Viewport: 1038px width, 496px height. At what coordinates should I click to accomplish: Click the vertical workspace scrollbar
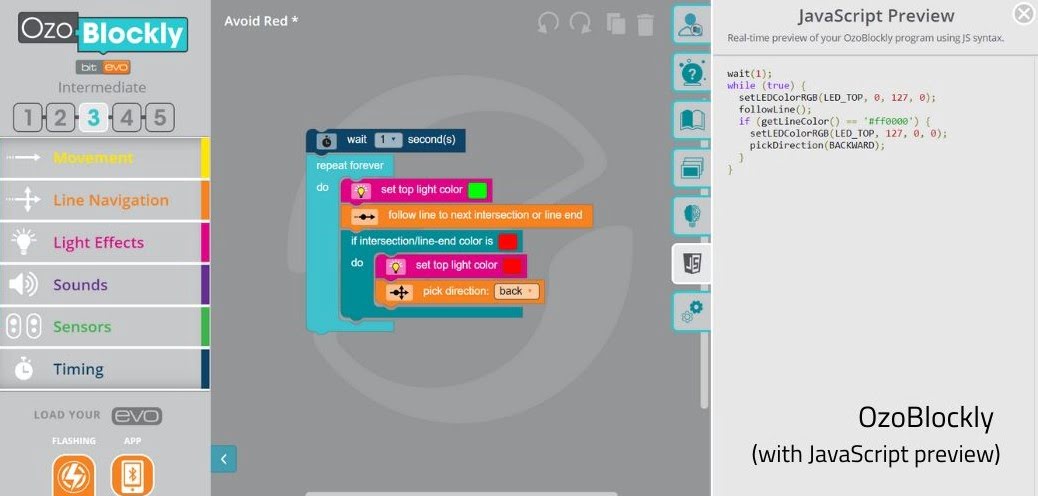[x=704, y=369]
